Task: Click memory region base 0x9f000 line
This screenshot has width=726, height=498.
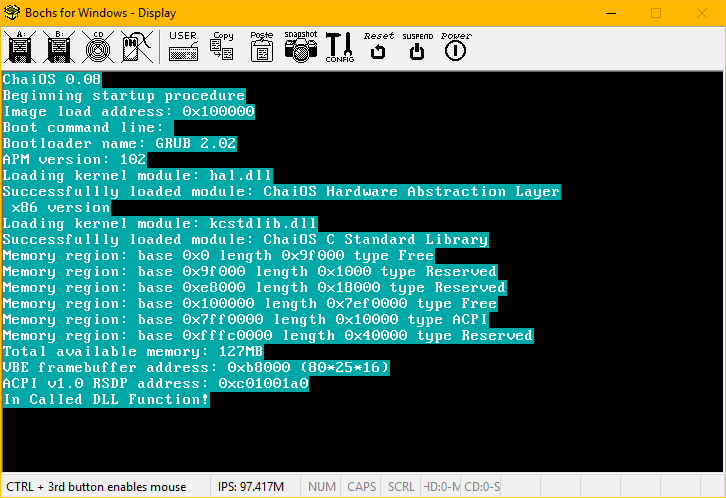Action: (250, 272)
